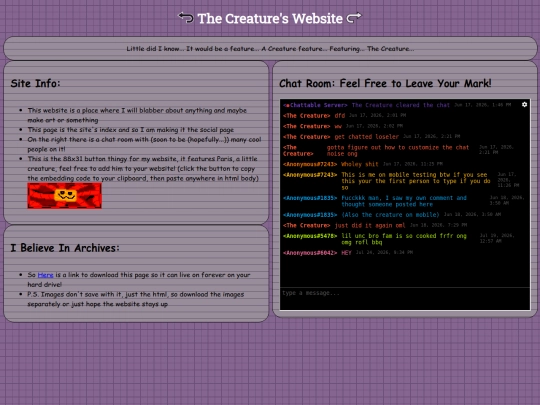540x405 pixels.
Task: Click the 'Chat Room: Feel Free to Leave Your Mark!' heading
Action: pos(385,83)
